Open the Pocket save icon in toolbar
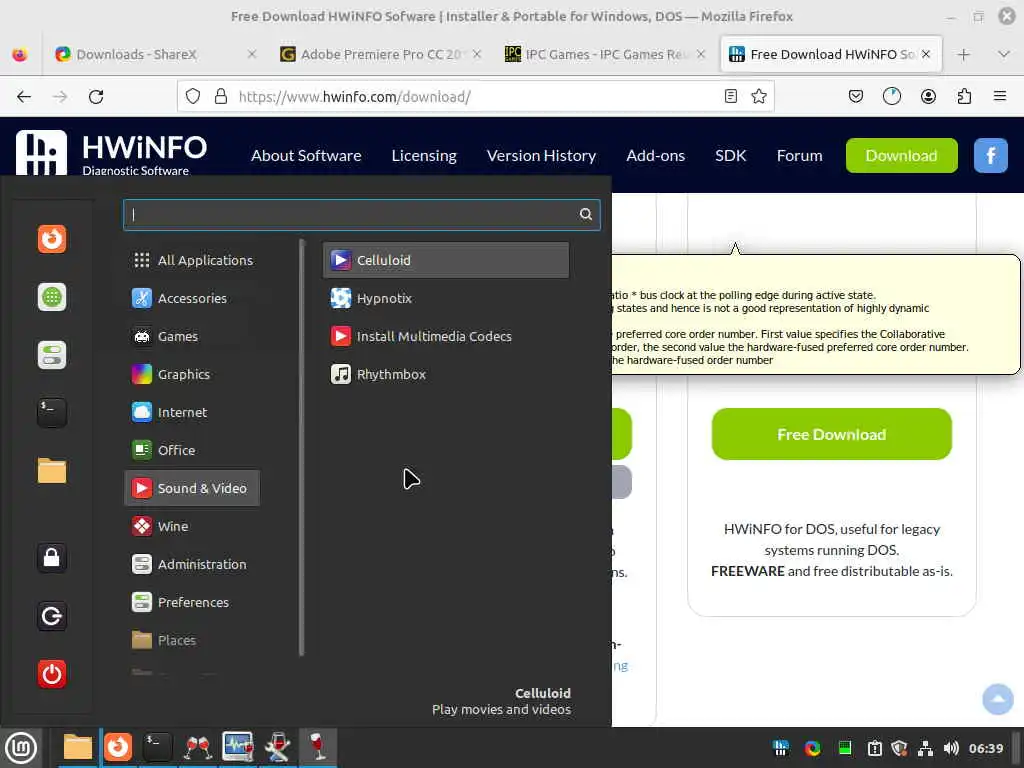The height and width of the screenshot is (768, 1024). point(856,97)
